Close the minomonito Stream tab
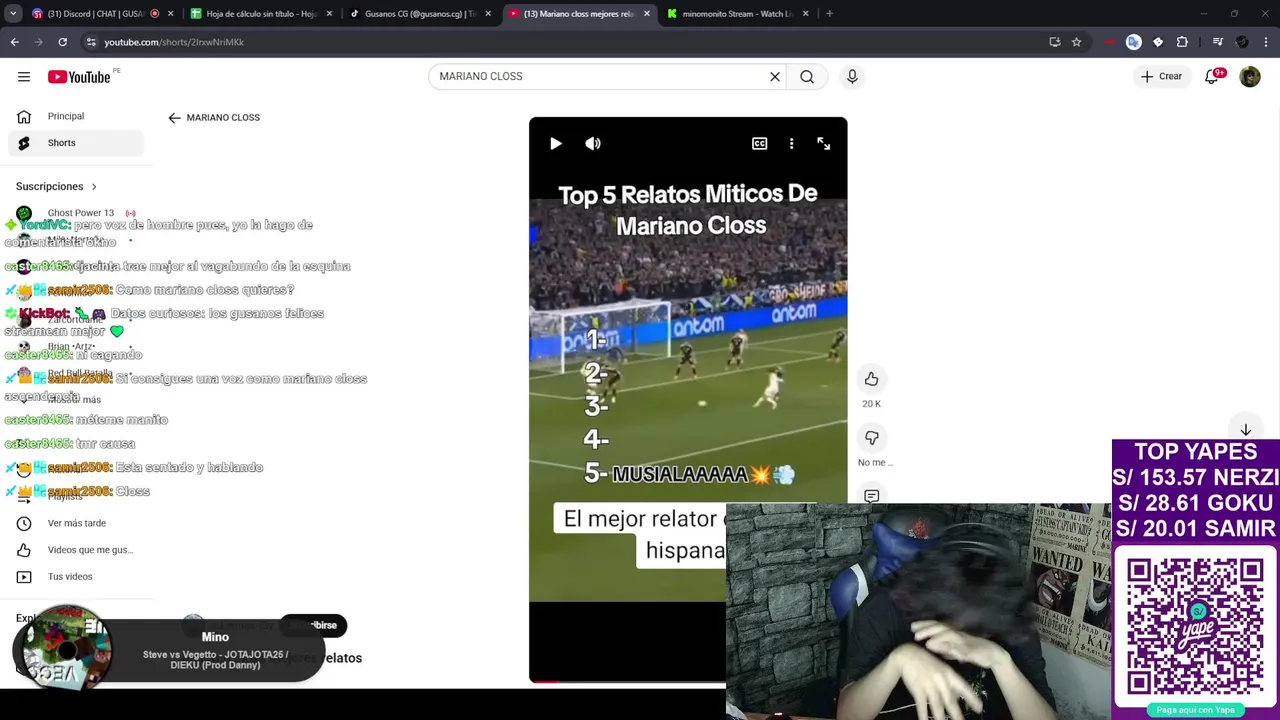Viewport: 1280px width, 720px height. (806, 14)
